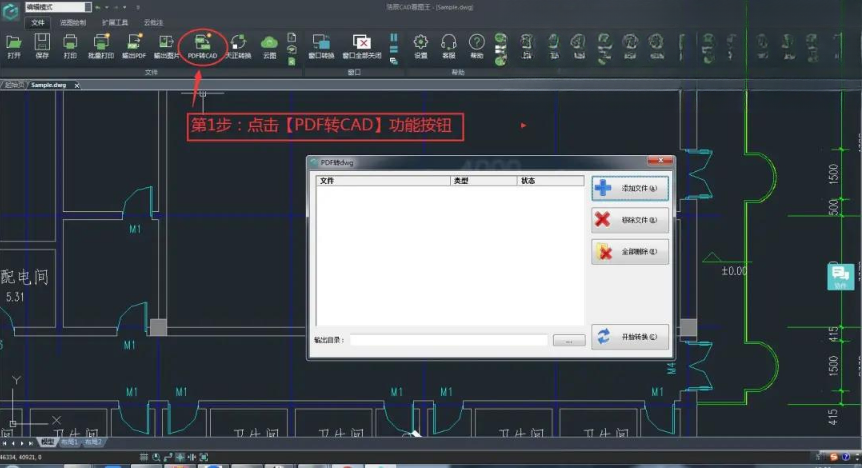Click the 输出PDF export icon
This screenshot has width=862, height=468.
[134, 46]
